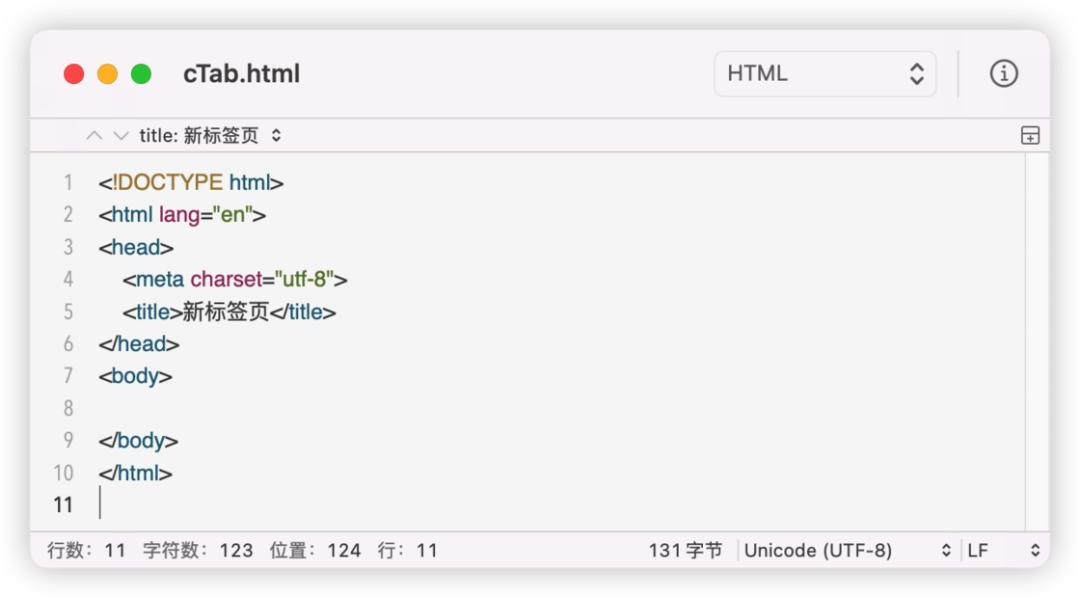This screenshot has height=598, width=1080.
Task: Click the green full-screen window button
Action: pos(141,74)
